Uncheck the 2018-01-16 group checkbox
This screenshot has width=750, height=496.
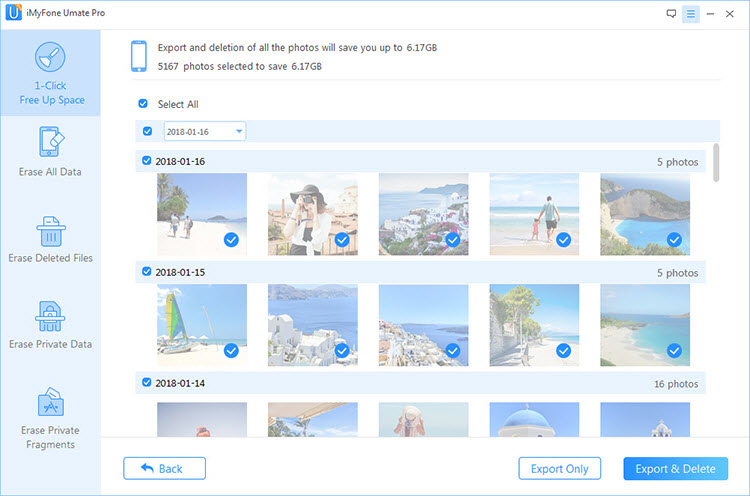147,161
